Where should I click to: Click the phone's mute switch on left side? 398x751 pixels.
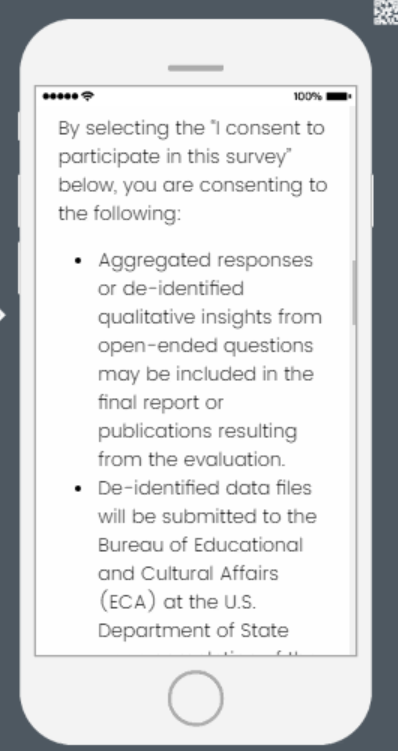[19, 126]
